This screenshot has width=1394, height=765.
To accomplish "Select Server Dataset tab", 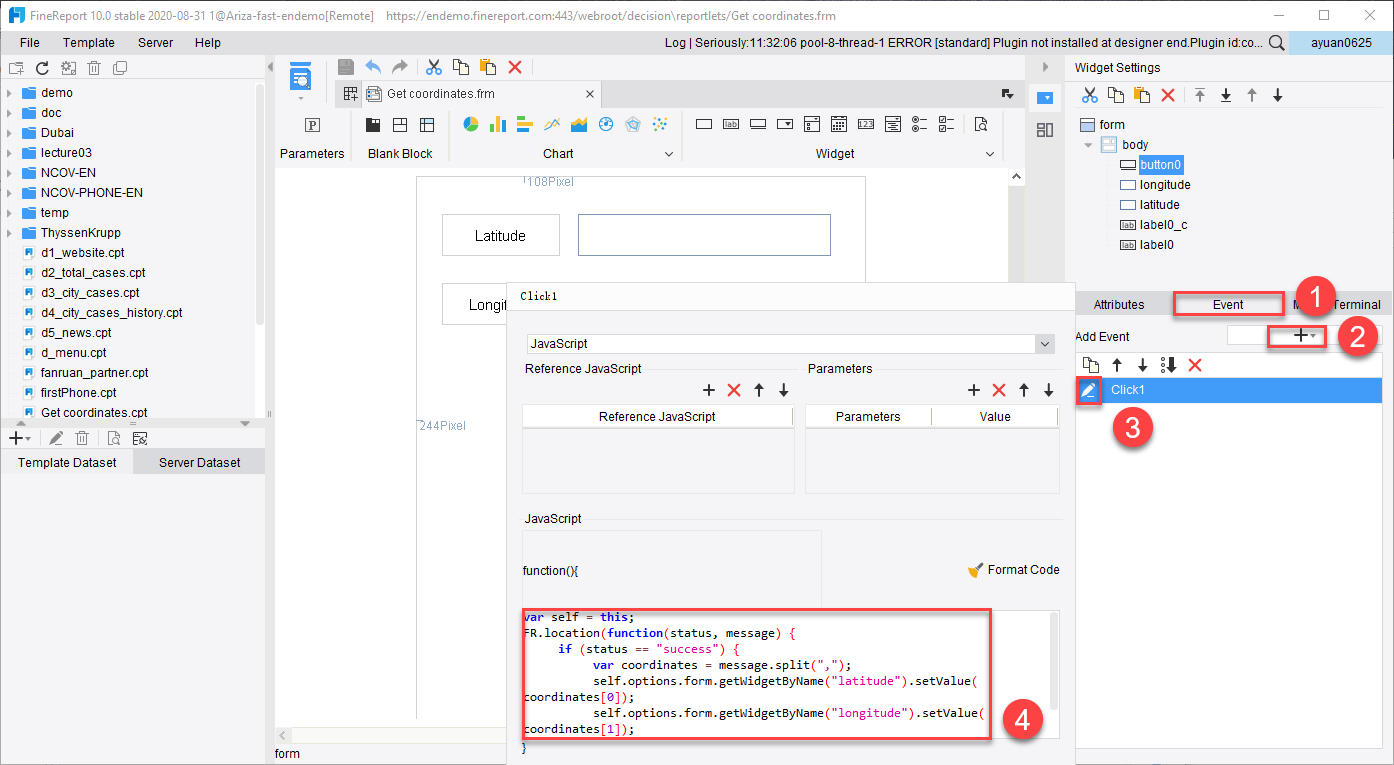I will [x=199, y=462].
